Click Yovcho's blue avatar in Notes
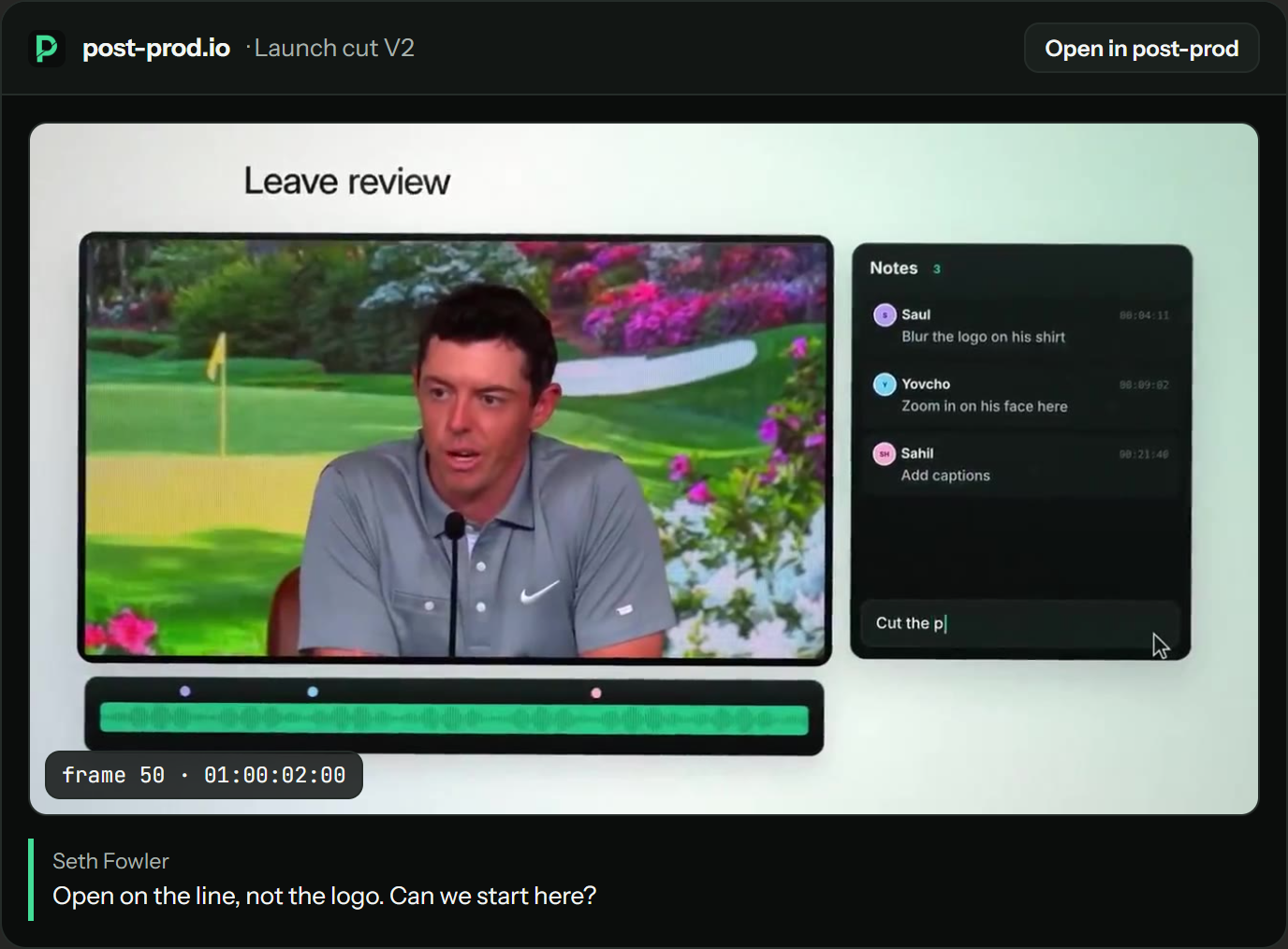1288x949 pixels. pyautogui.click(x=885, y=384)
